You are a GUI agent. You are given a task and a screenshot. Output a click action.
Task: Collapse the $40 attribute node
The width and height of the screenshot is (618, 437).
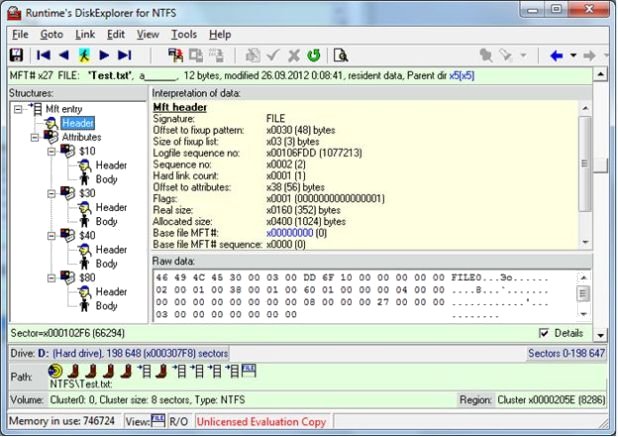click(51, 236)
